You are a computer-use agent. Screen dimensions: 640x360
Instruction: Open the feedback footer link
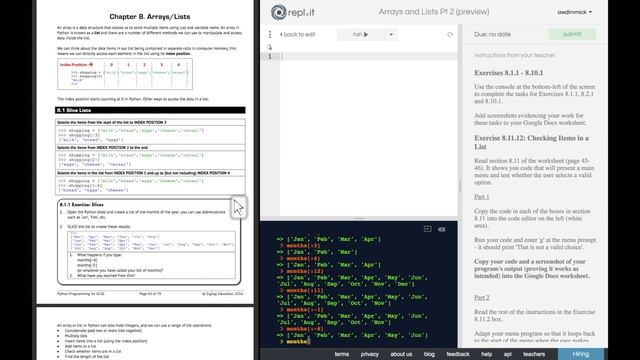458,354
